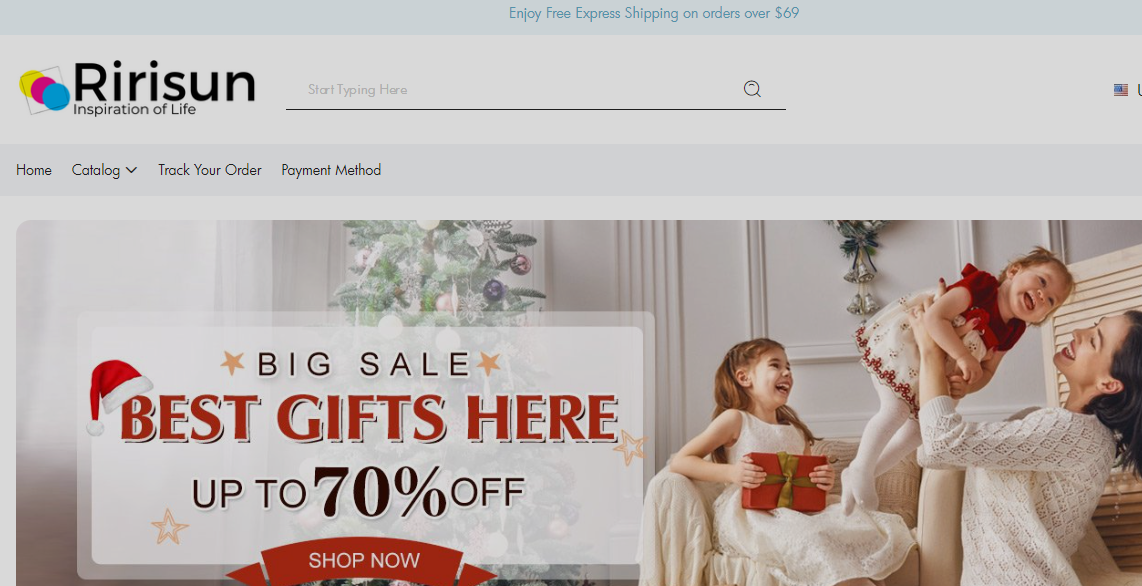The height and width of the screenshot is (586, 1142).
Task: Open Track Your Order page
Action: pos(210,170)
